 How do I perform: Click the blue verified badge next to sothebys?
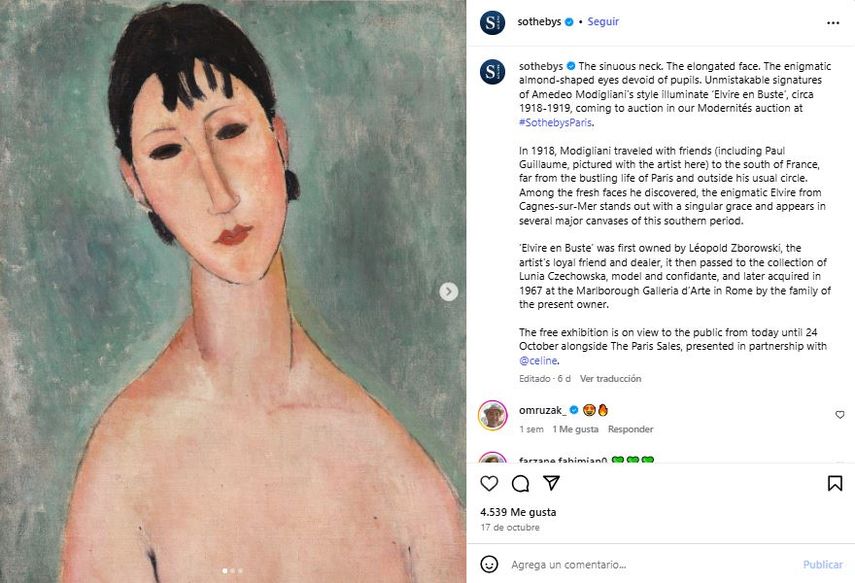[x=568, y=20]
